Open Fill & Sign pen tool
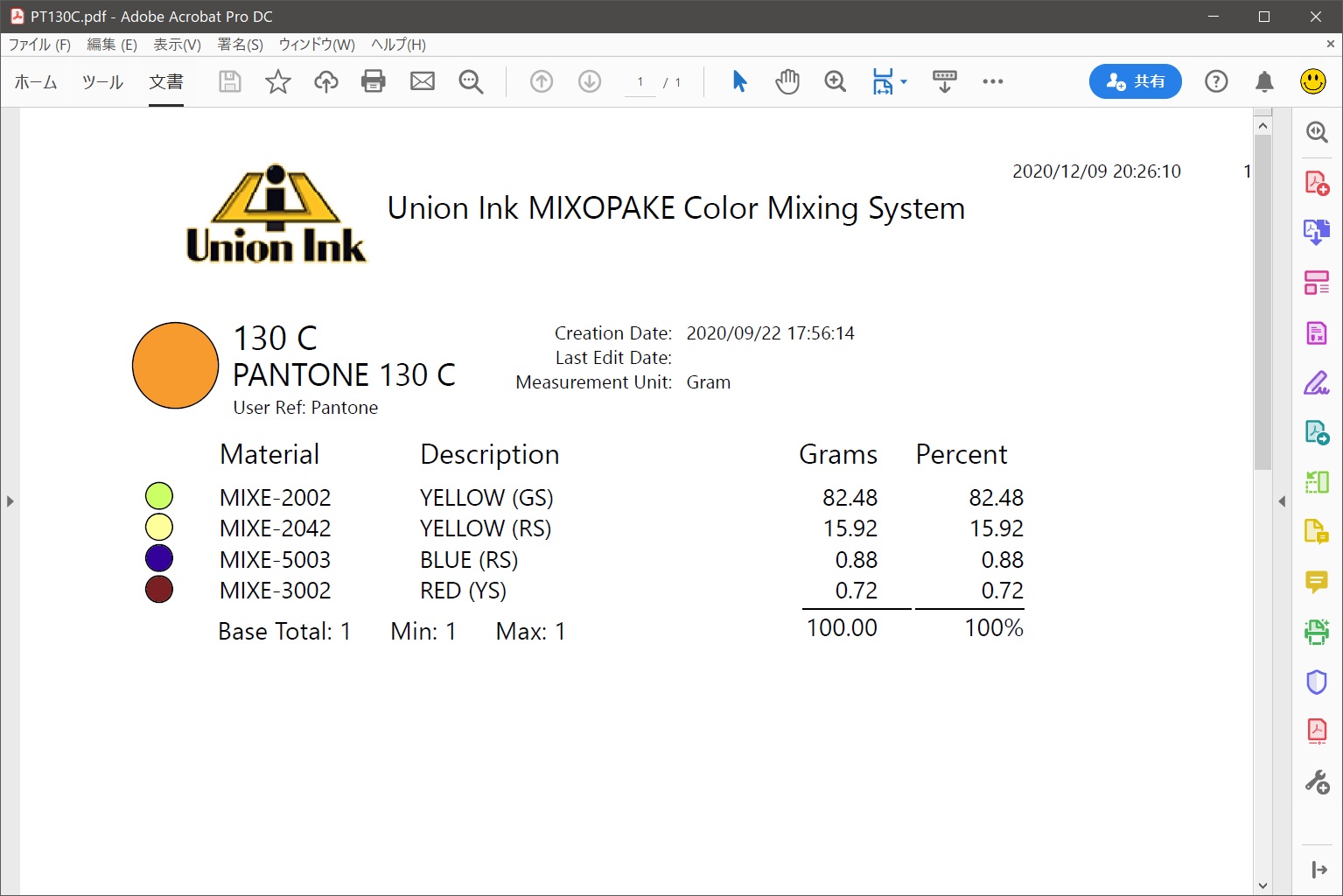 click(1317, 382)
